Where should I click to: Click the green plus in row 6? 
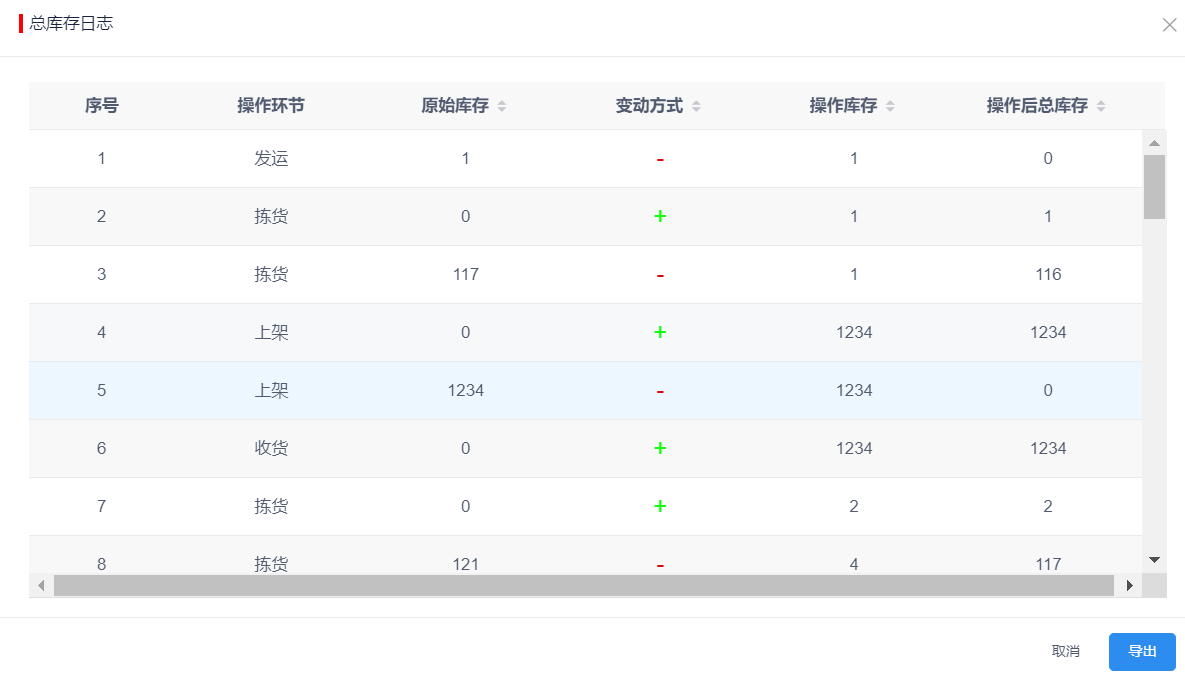point(660,448)
